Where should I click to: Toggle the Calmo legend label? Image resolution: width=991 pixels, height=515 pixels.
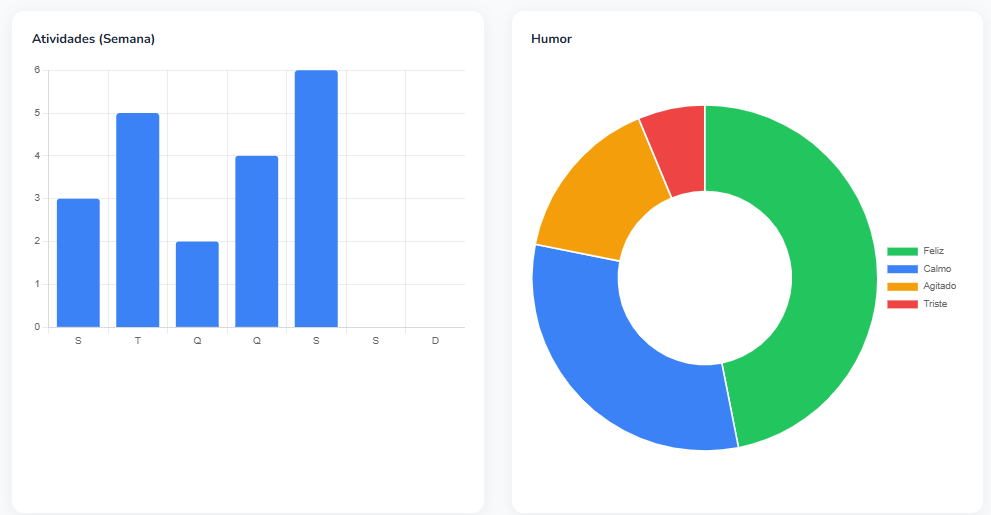937,269
